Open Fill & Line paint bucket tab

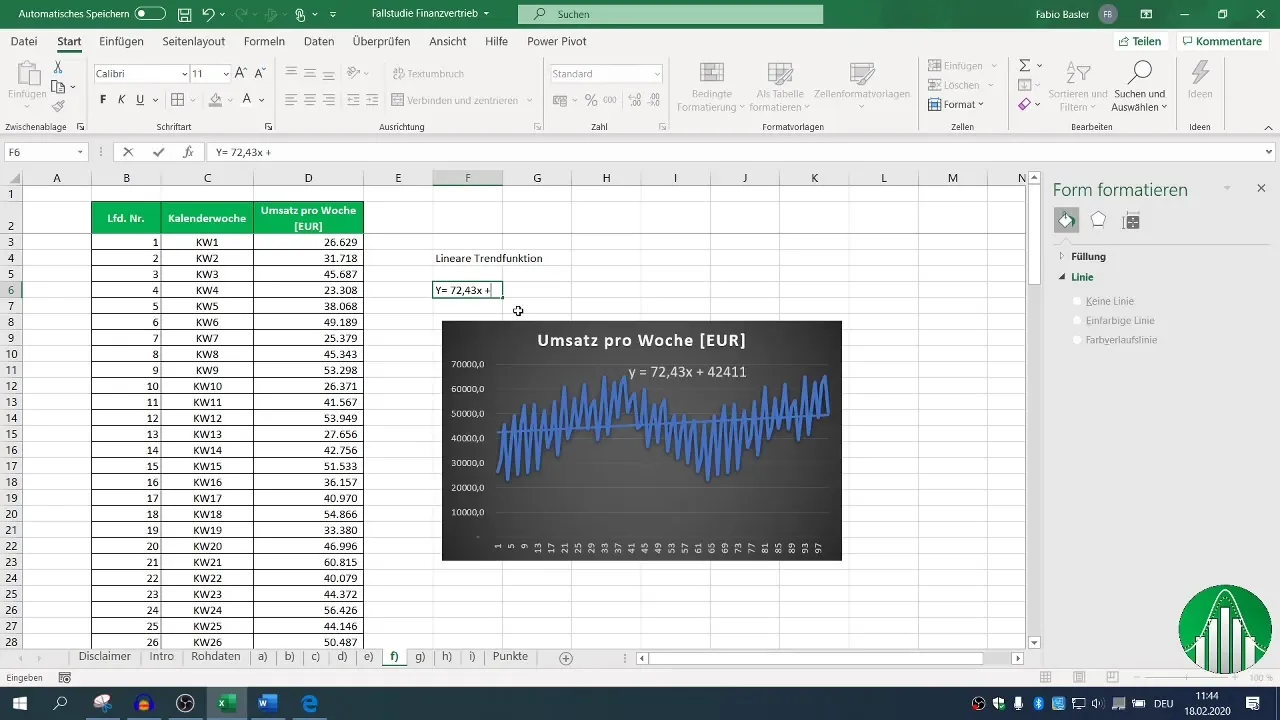pos(1067,221)
